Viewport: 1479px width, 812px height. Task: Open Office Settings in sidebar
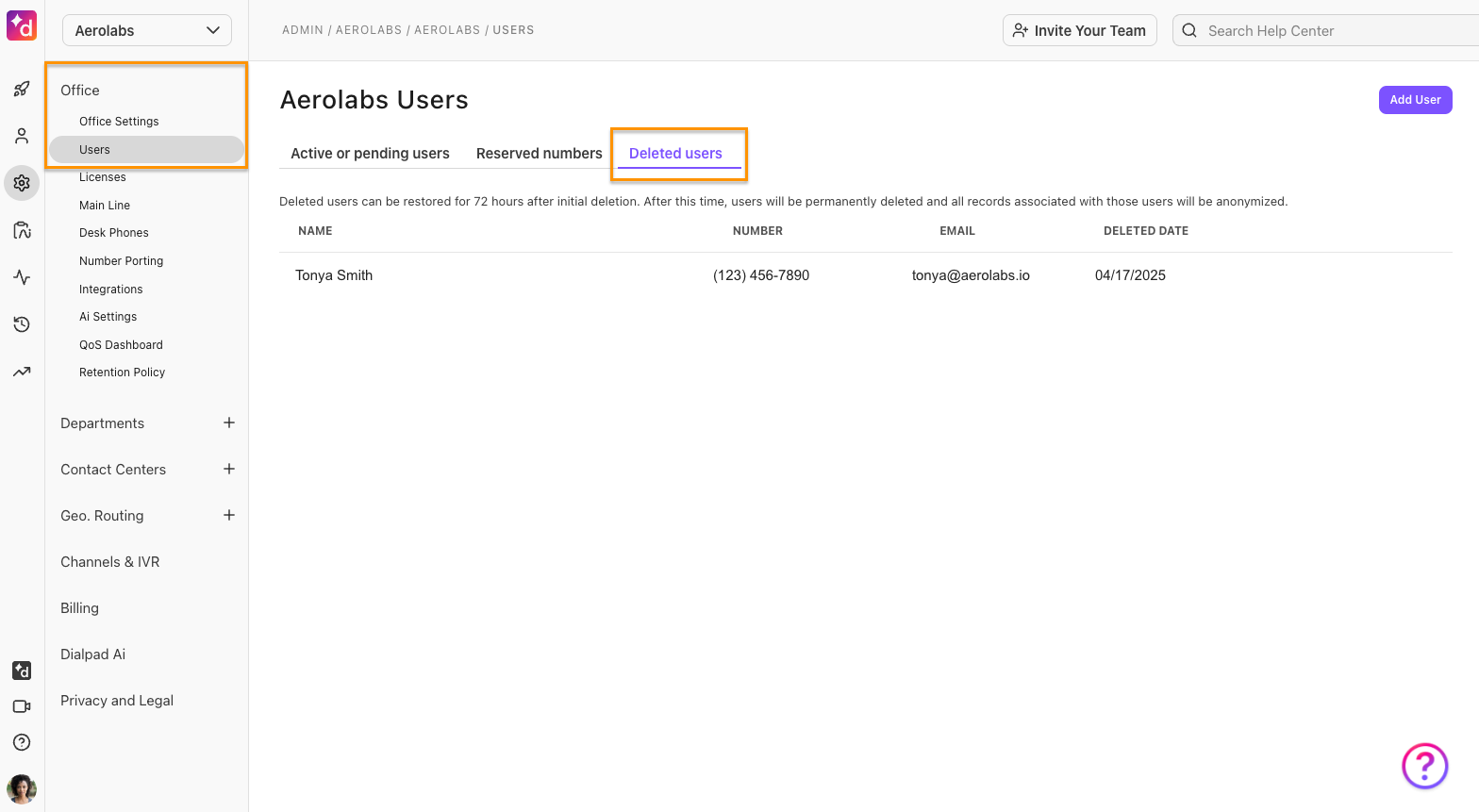pos(119,122)
